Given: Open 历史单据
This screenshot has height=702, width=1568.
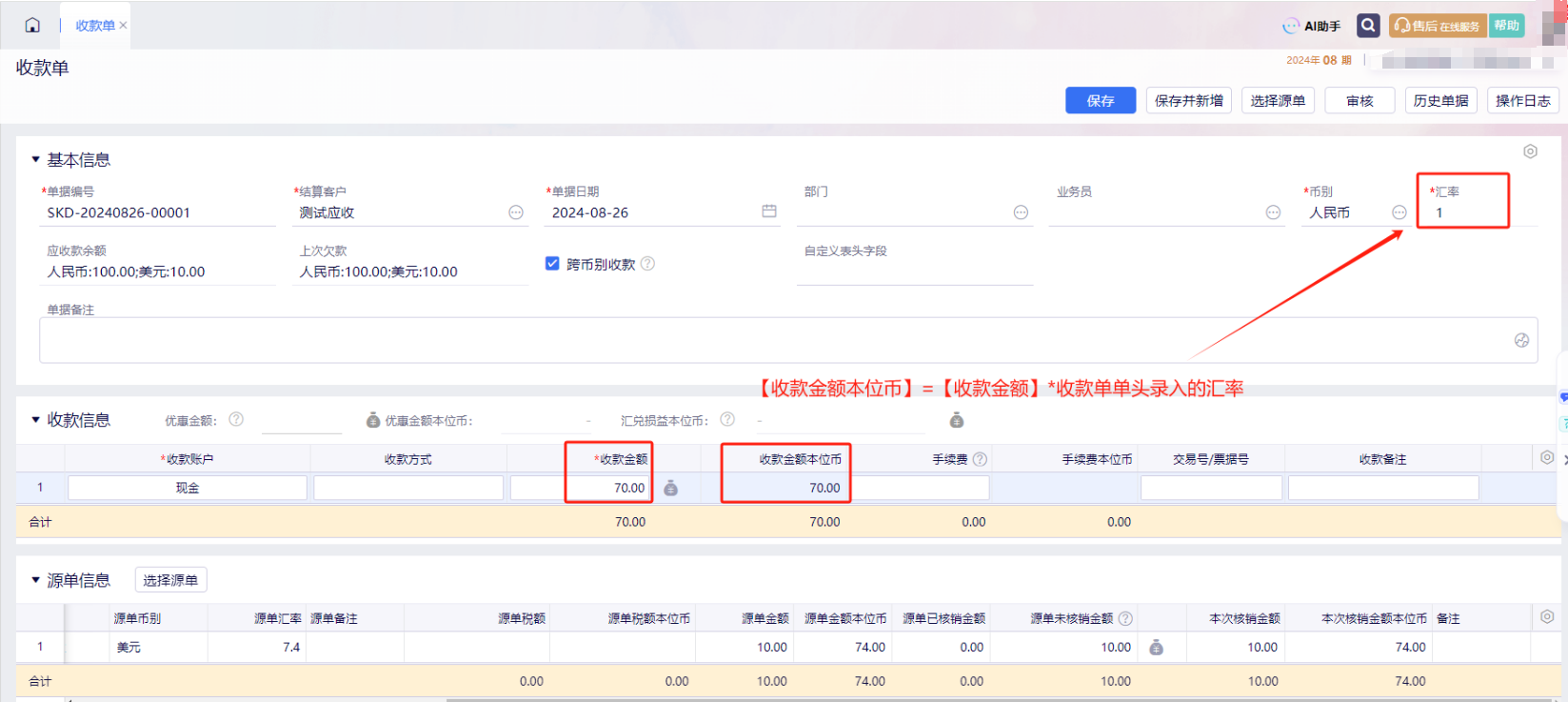Looking at the screenshot, I should pos(1440,101).
